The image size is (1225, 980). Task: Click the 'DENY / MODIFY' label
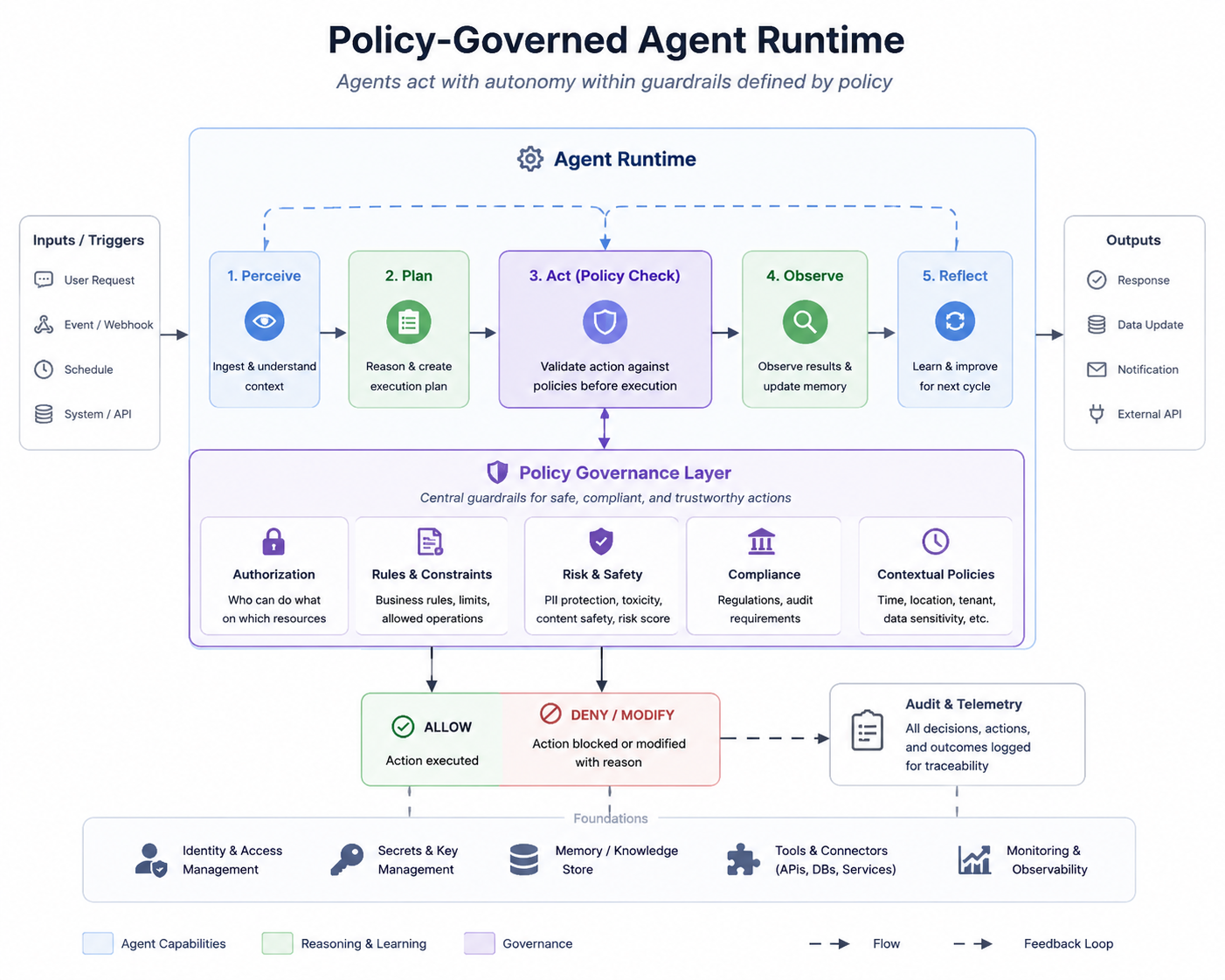pos(622,715)
